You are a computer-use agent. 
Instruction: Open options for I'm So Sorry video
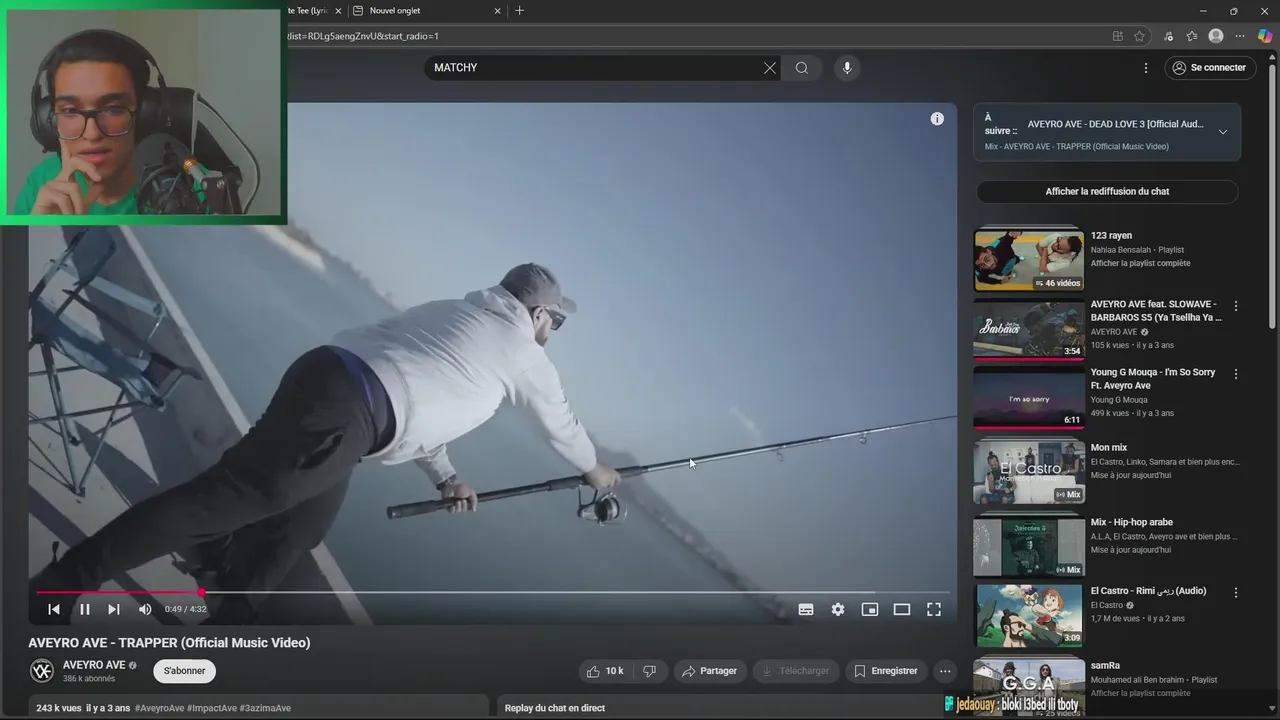point(1236,374)
